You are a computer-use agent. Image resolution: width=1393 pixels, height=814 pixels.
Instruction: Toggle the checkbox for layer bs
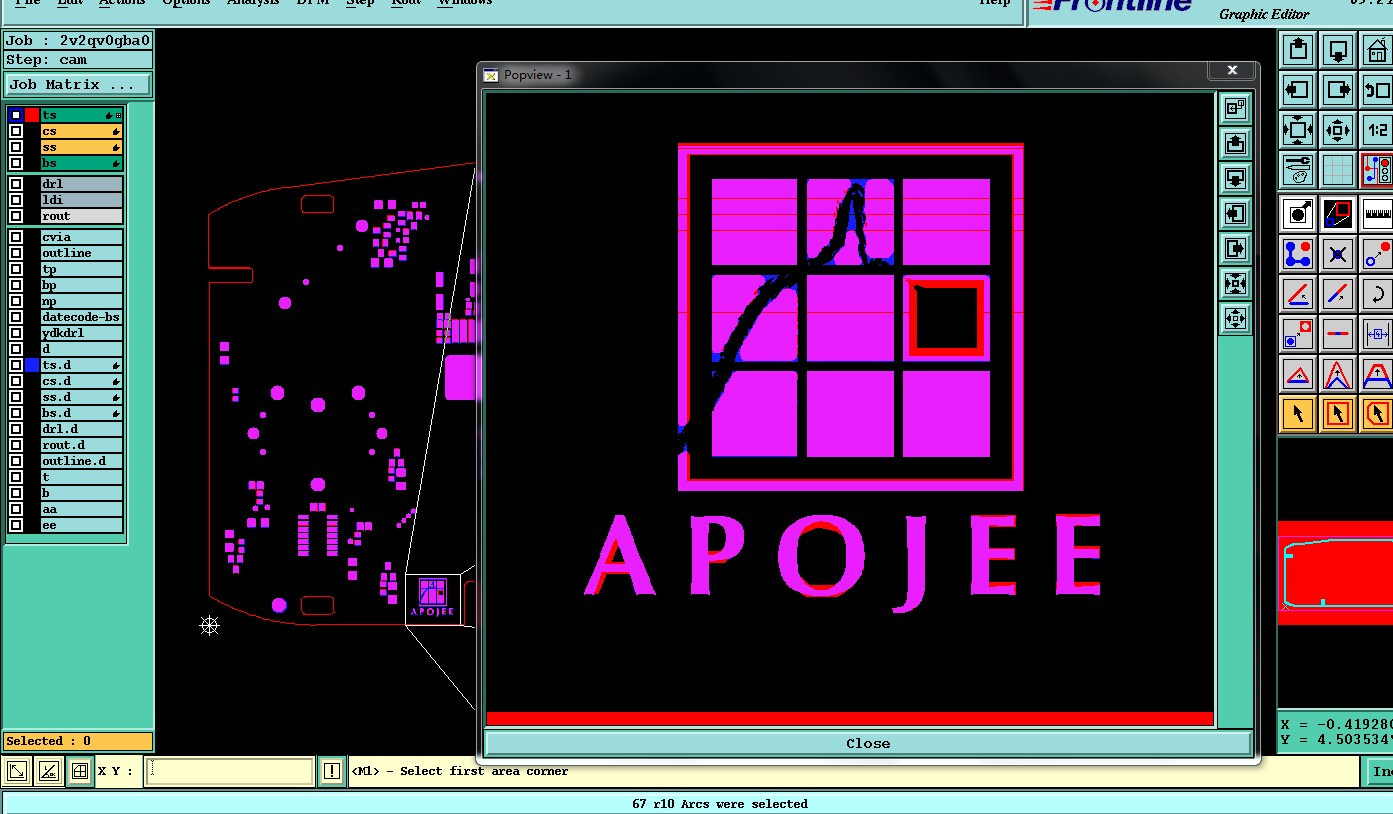(16, 163)
